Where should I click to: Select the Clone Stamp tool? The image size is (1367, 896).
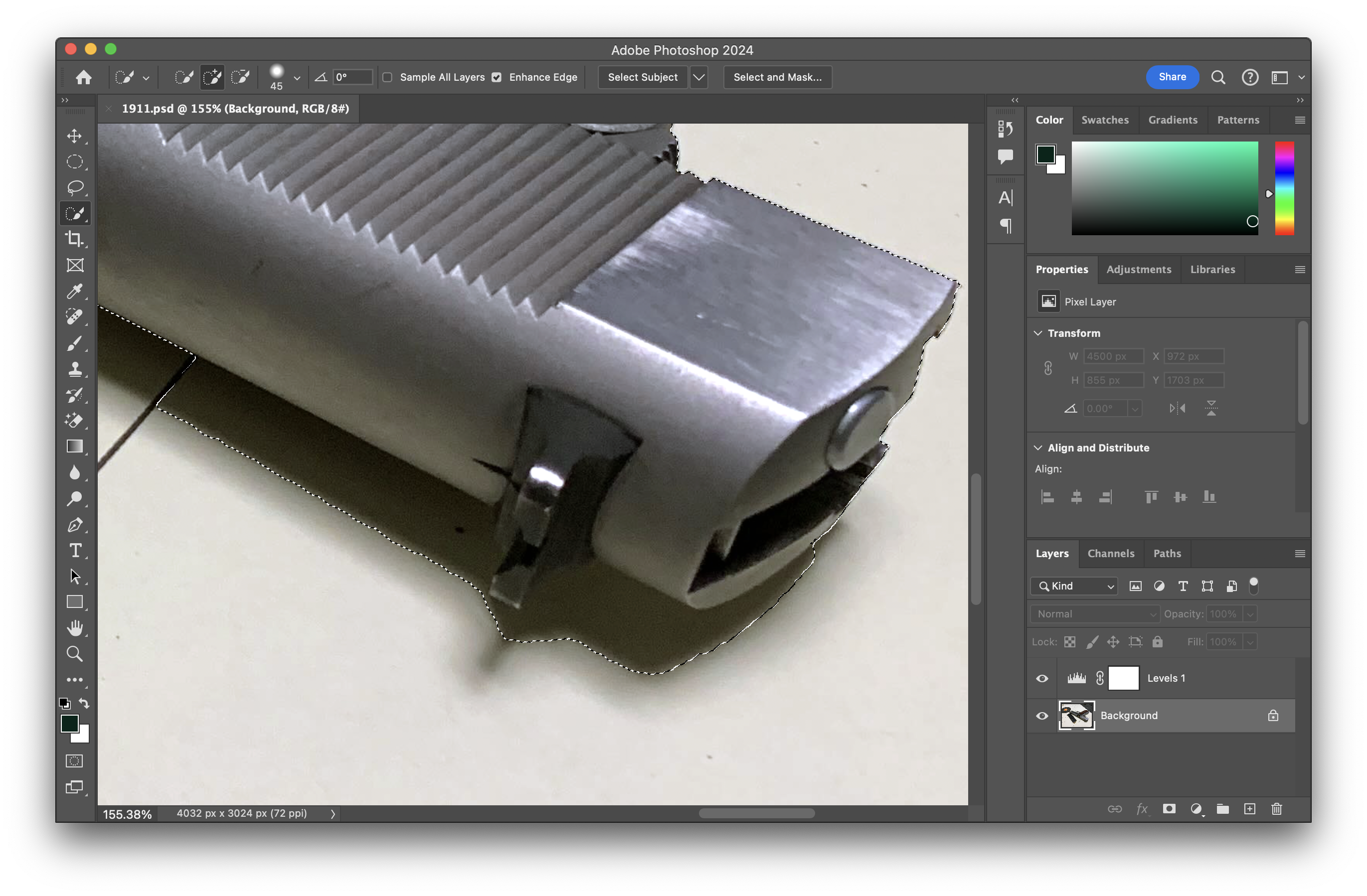point(74,369)
